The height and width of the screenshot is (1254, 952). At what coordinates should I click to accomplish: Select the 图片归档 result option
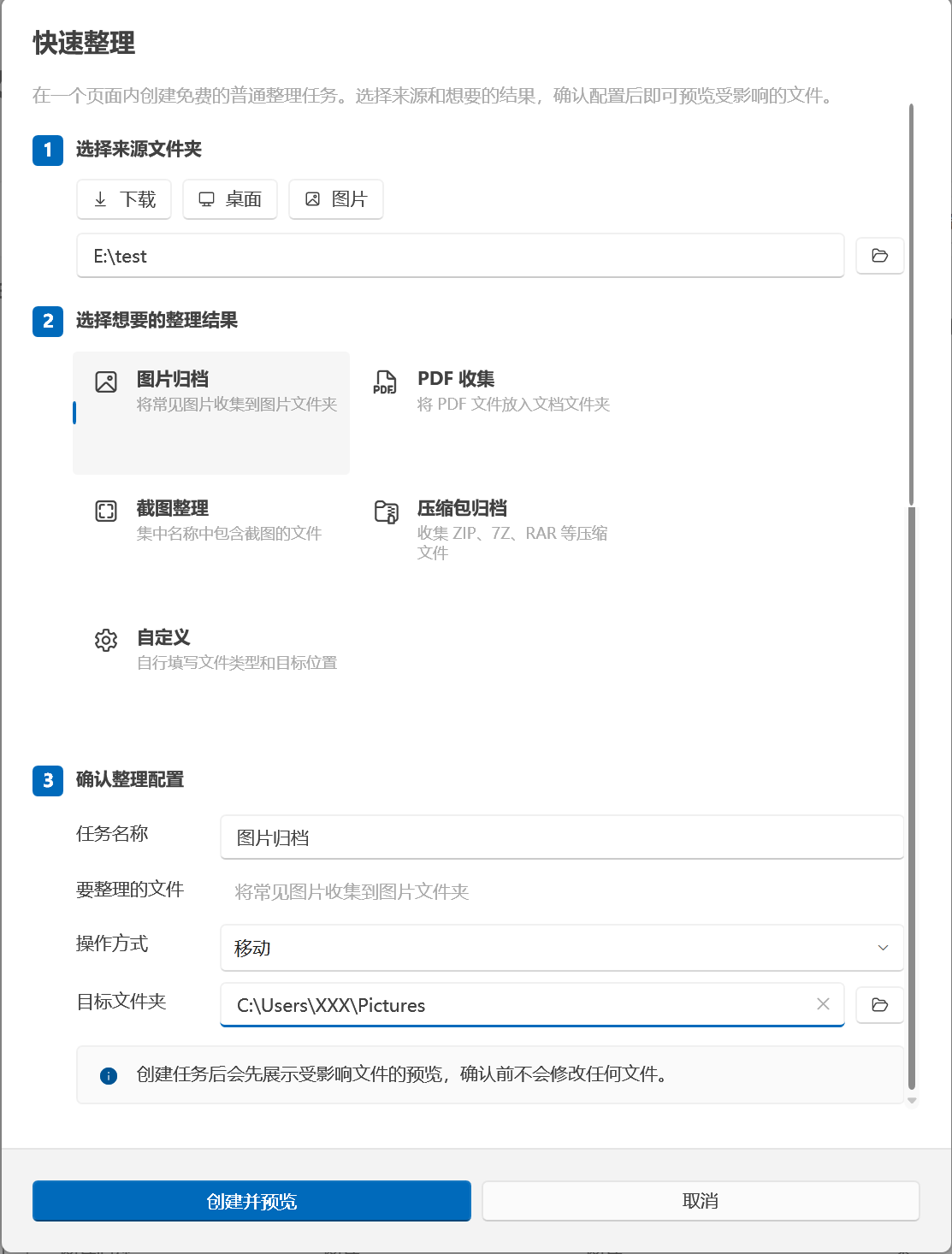(211, 413)
